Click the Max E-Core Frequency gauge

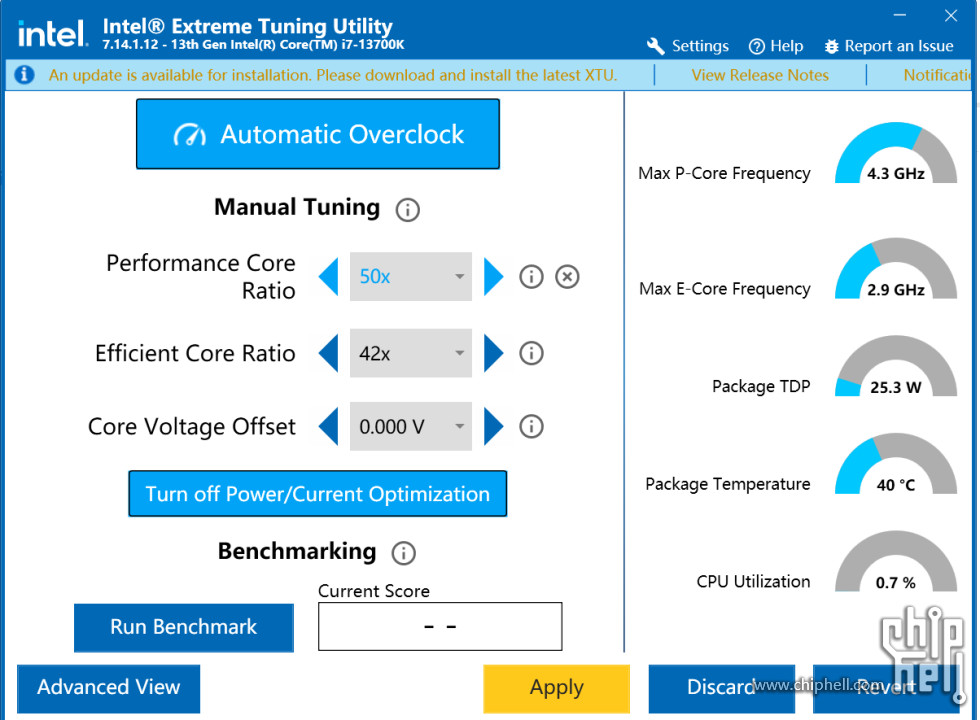pyautogui.click(x=896, y=269)
